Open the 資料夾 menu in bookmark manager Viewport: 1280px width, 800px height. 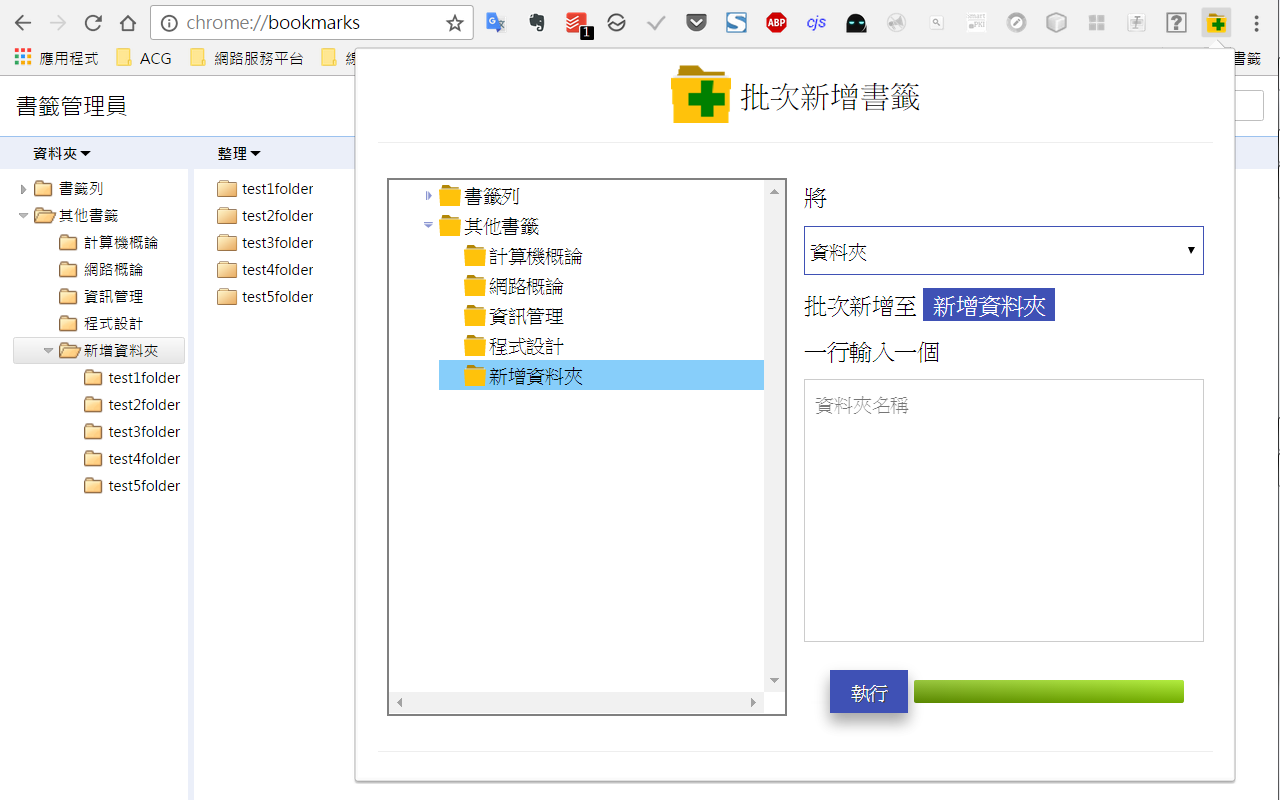point(62,153)
